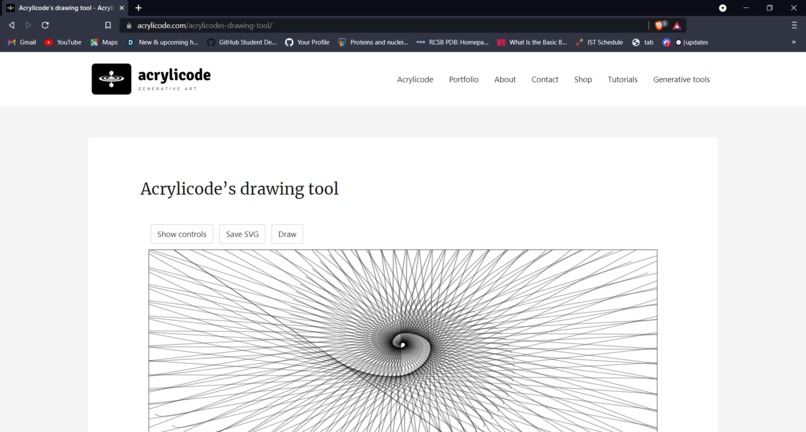Bookmark this page via the bookmark icon
This screenshot has width=806, height=432.
coord(108,25)
